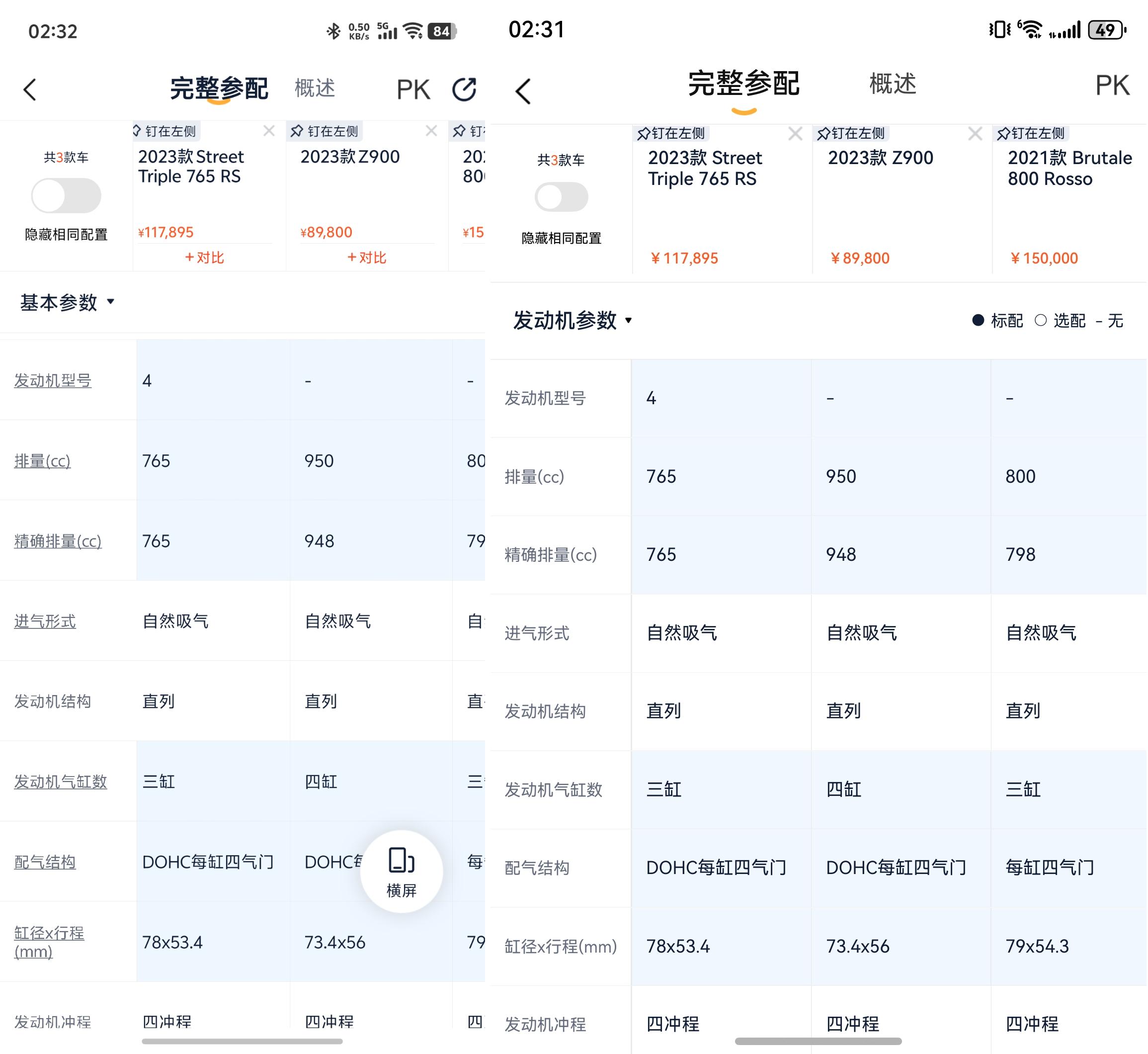Remove Street Triple 765 RS on left screen
Screen dimensions: 1148x1054
(269, 131)
